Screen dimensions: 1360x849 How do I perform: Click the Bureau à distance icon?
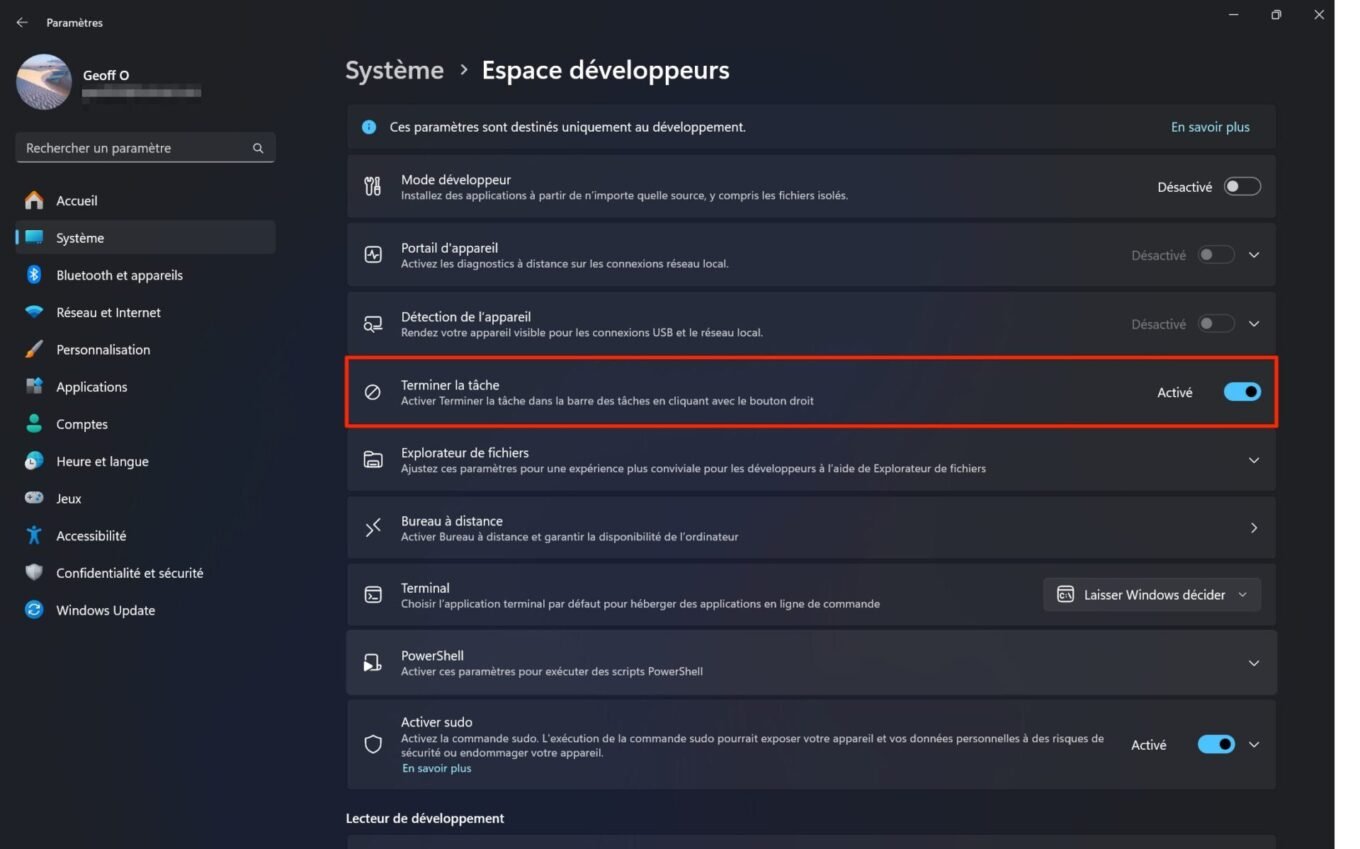click(373, 528)
